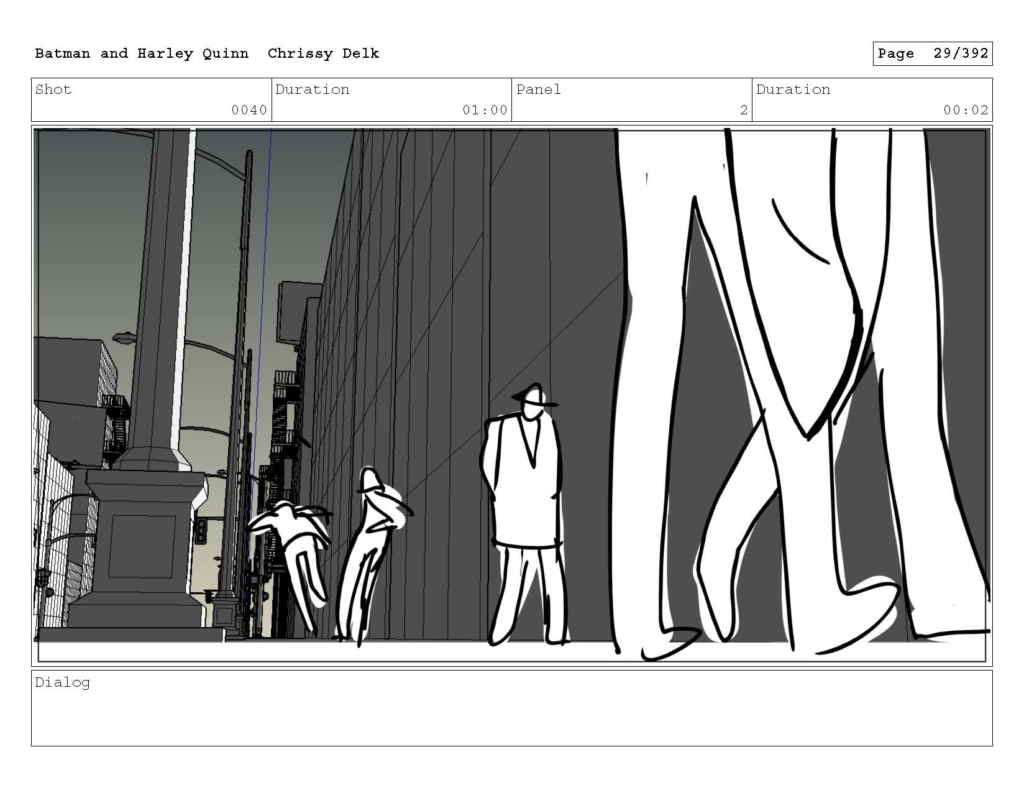The width and height of the screenshot is (1024, 793).
Task: Click the artist name 'Chrissy Delk'
Action: click(323, 54)
